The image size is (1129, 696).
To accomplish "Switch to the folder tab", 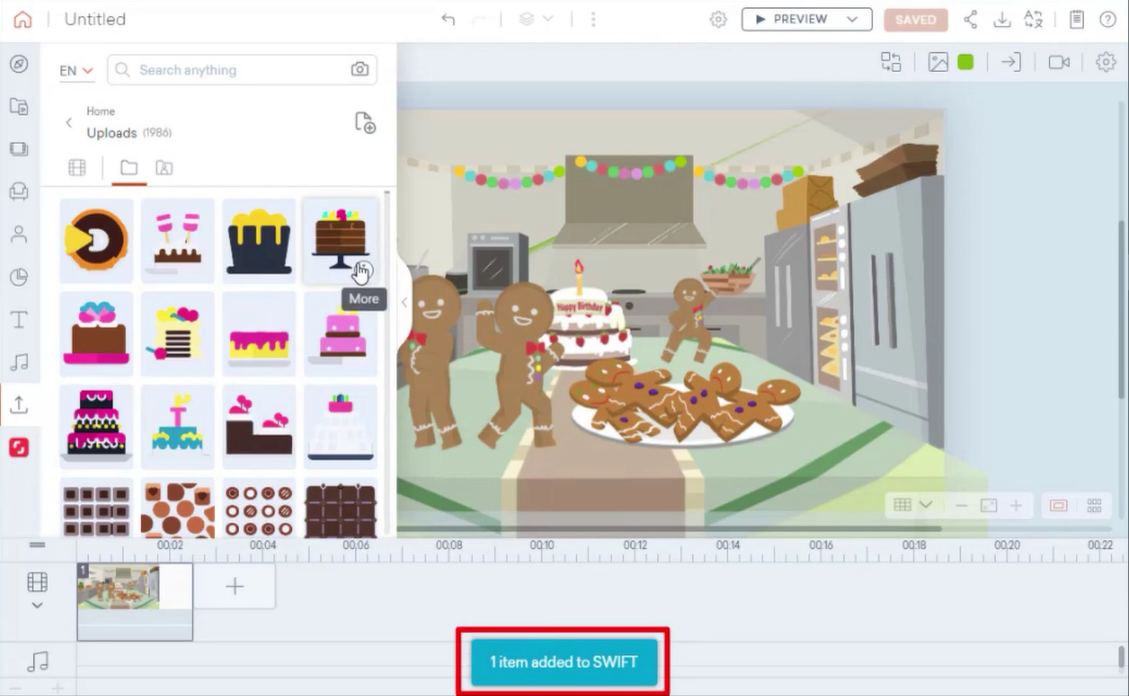I will point(129,168).
